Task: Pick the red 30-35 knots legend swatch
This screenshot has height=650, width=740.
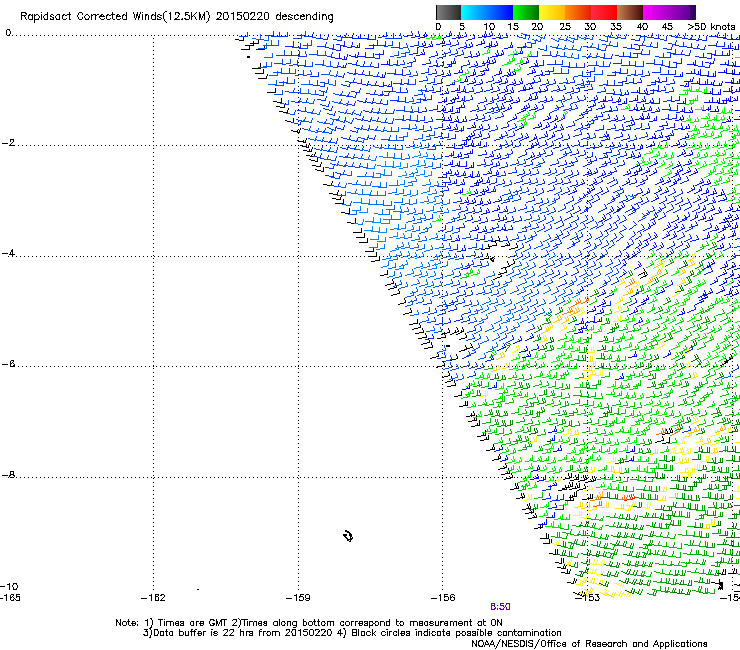Action: coord(604,12)
